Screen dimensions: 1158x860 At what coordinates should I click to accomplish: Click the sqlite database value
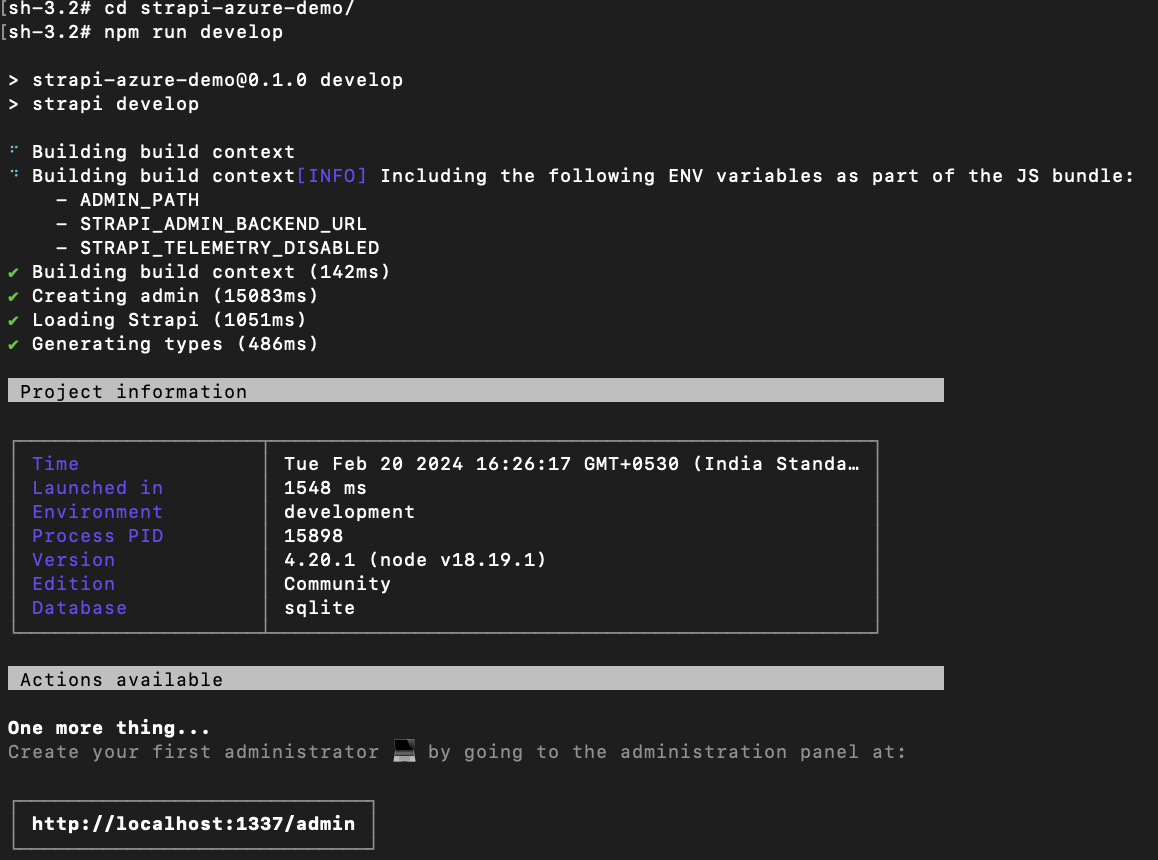[319, 607]
